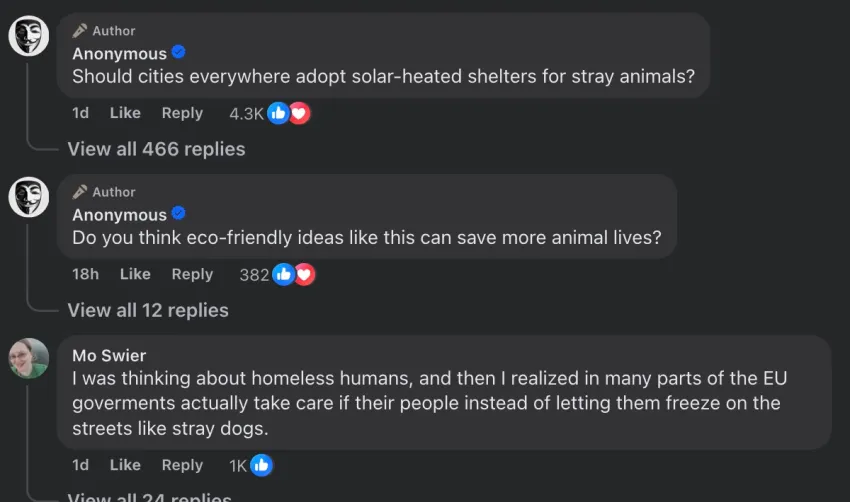The height and width of the screenshot is (502, 850).
Task: Click the Anonymous mask avatar on the first comment
Action: (x=29, y=37)
